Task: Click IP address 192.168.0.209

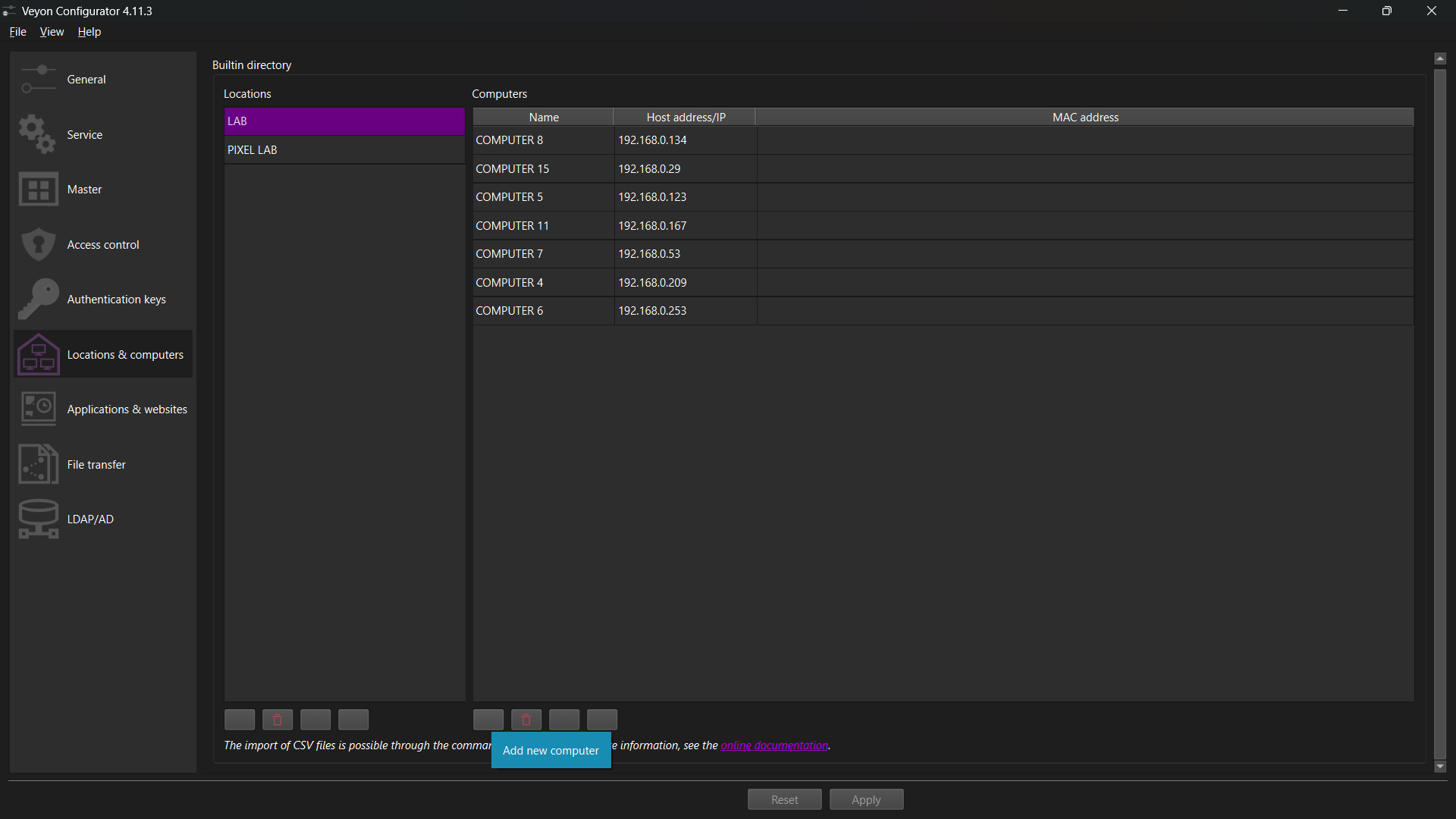Action: click(x=686, y=283)
